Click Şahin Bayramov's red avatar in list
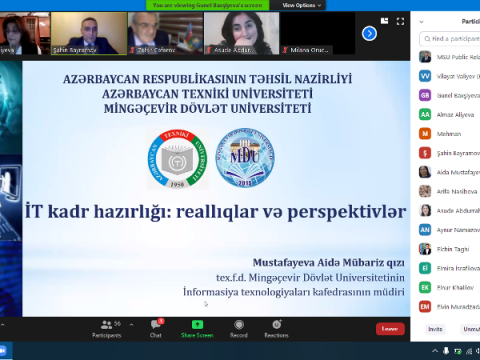Screen dimensions: 480x360 point(425,153)
